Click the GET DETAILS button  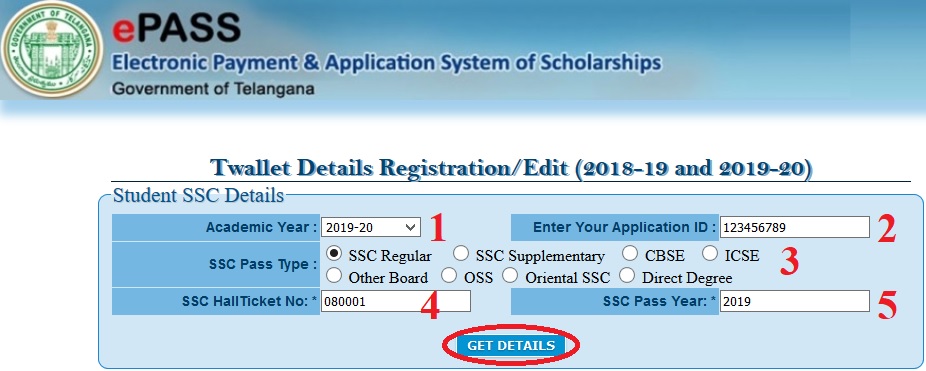pos(511,346)
